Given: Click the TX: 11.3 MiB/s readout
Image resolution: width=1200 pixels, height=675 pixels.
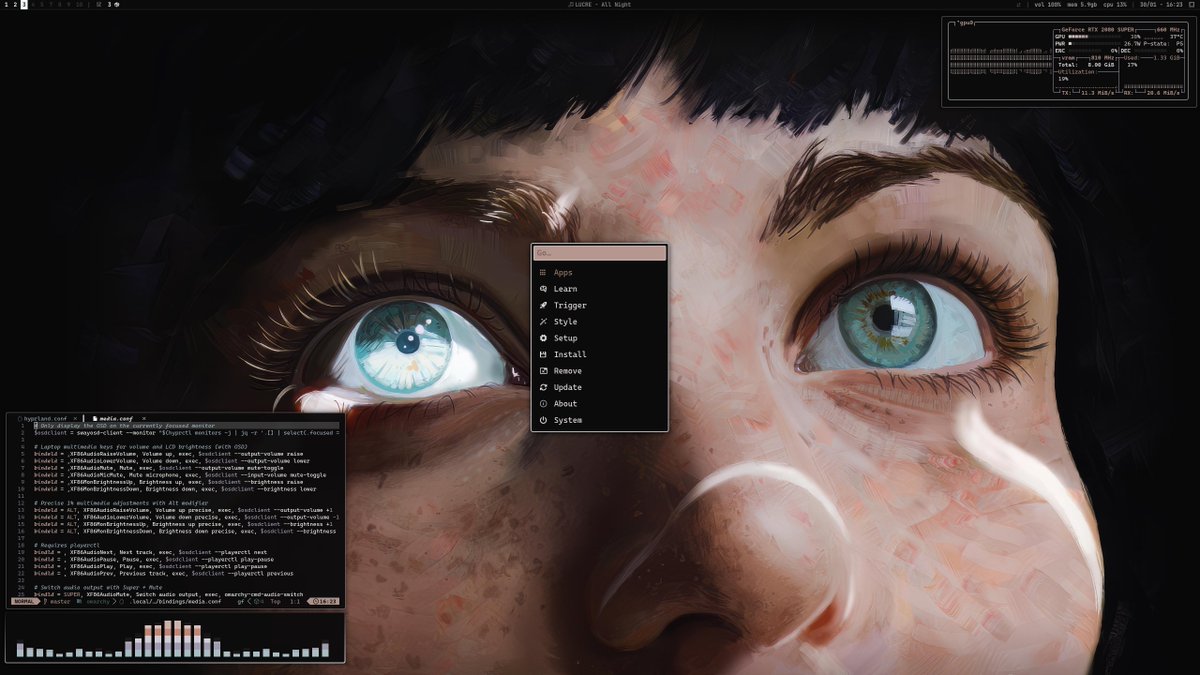Looking at the screenshot, I should click(1086, 92).
